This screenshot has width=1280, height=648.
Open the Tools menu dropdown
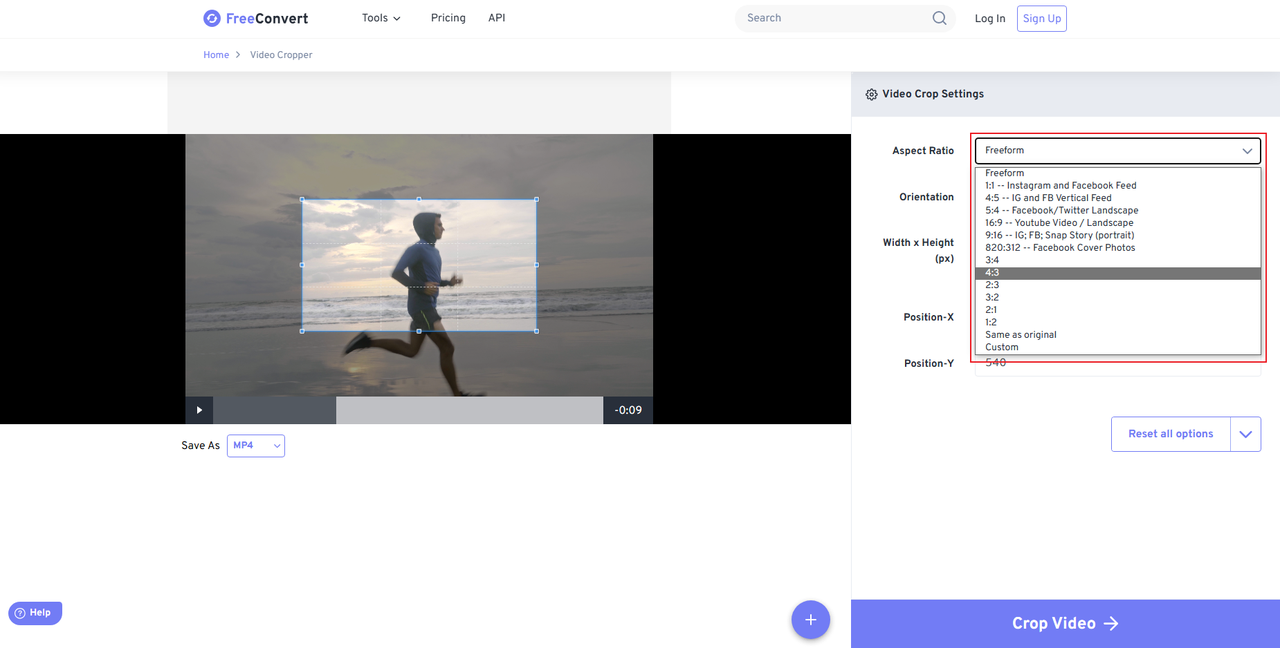pyautogui.click(x=381, y=18)
